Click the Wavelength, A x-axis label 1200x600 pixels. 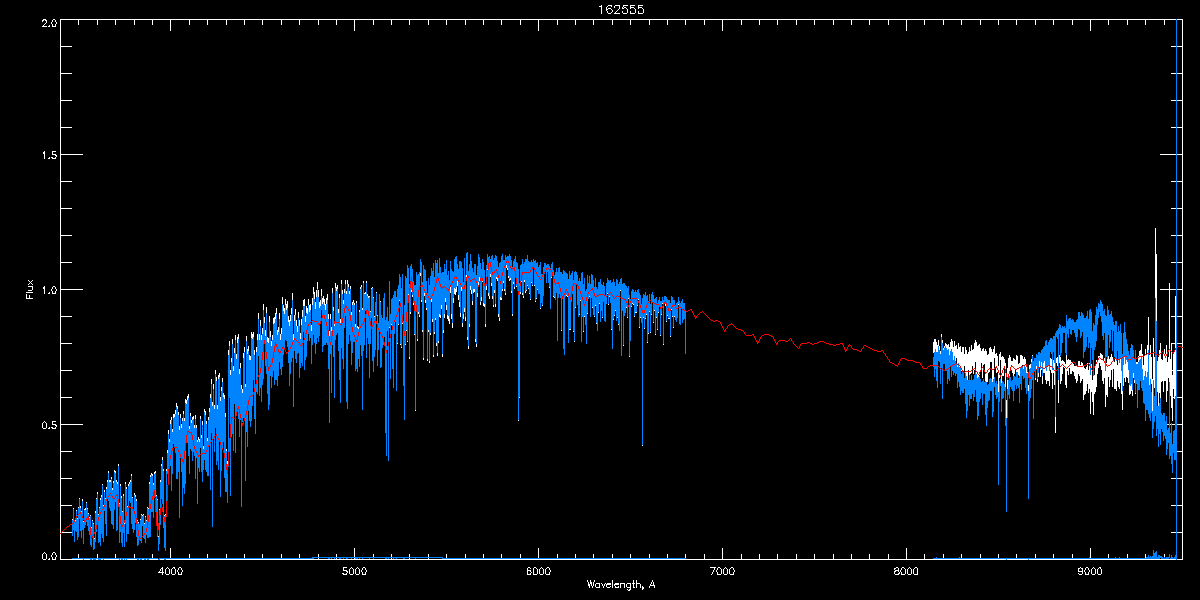tap(621, 584)
